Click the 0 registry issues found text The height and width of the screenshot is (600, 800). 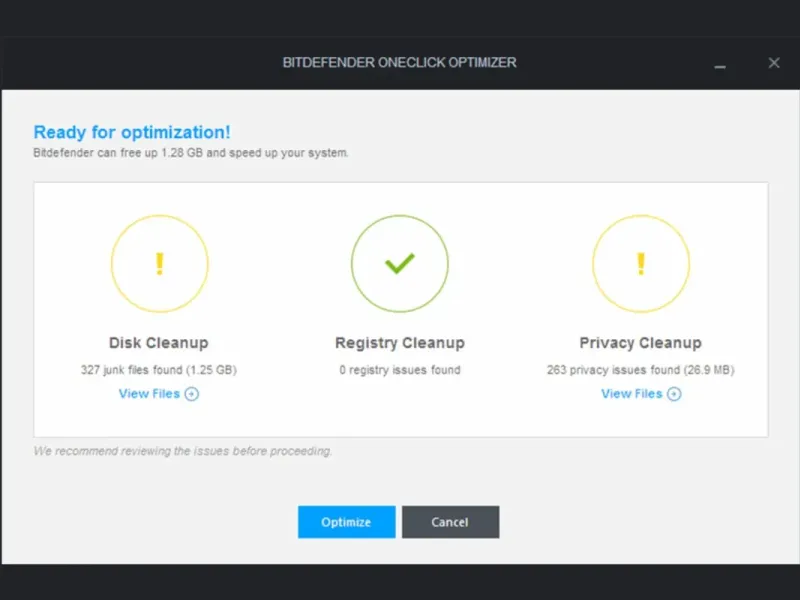[400, 370]
